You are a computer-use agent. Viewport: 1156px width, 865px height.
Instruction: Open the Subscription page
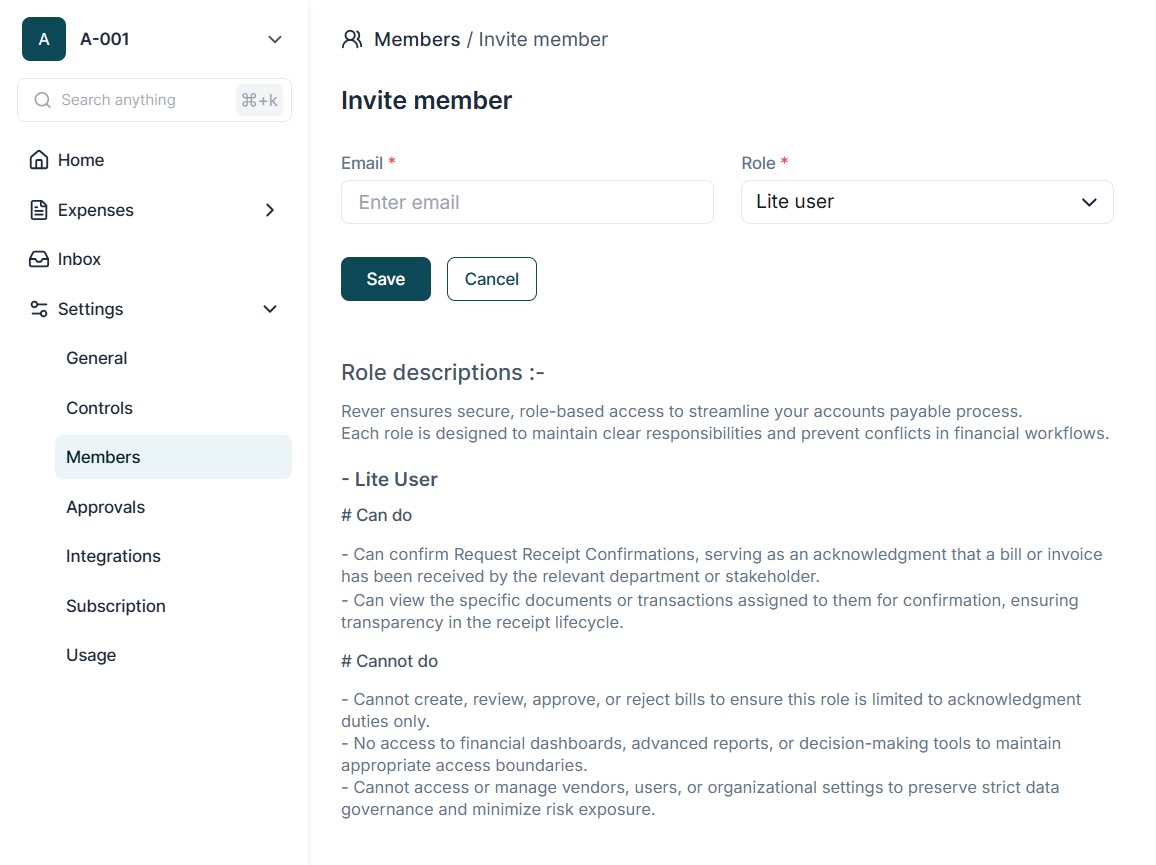116,606
